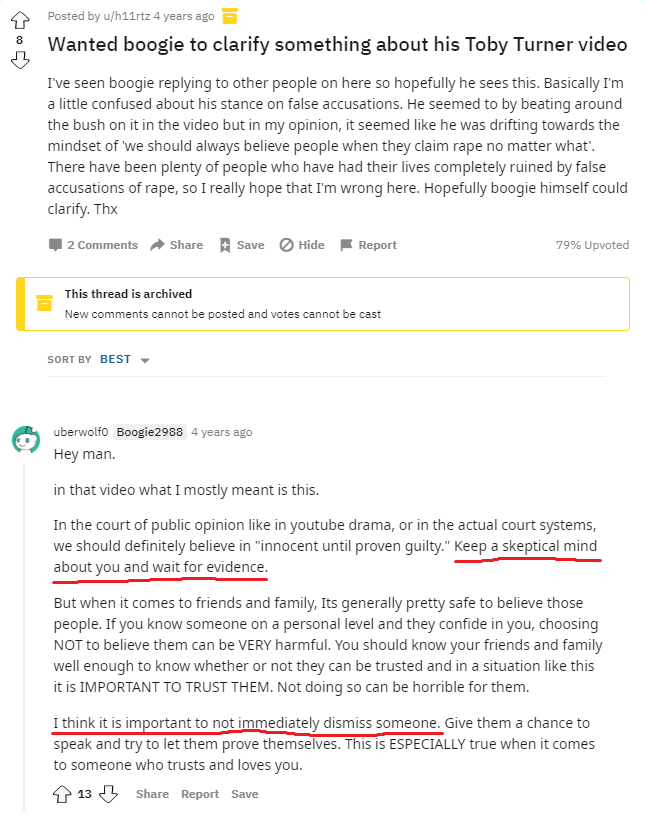Click the commenter's avatar icon
This screenshot has width=645, height=822.
point(26,439)
